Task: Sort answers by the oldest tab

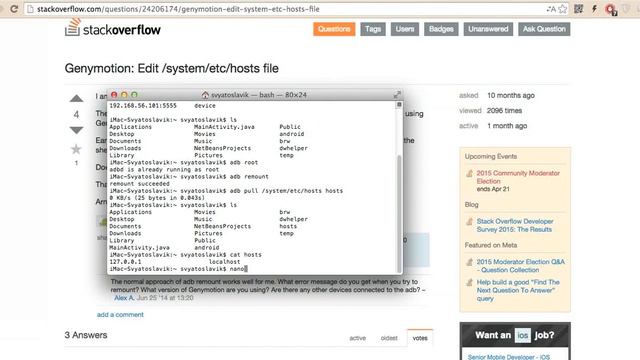Action: (389, 338)
